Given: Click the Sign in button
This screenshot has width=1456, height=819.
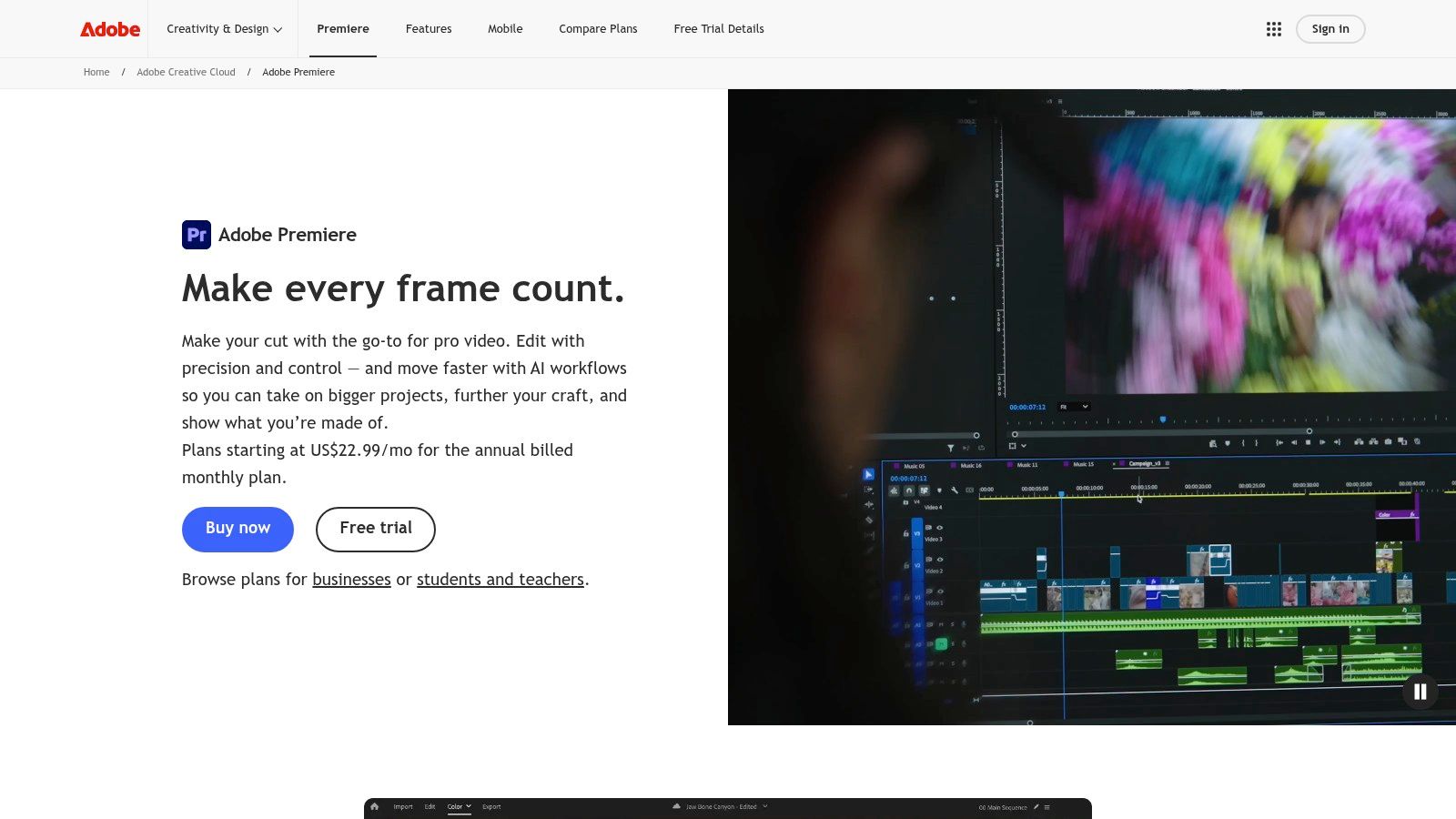Looking at the screenshot, I should tap(1330, 29).
